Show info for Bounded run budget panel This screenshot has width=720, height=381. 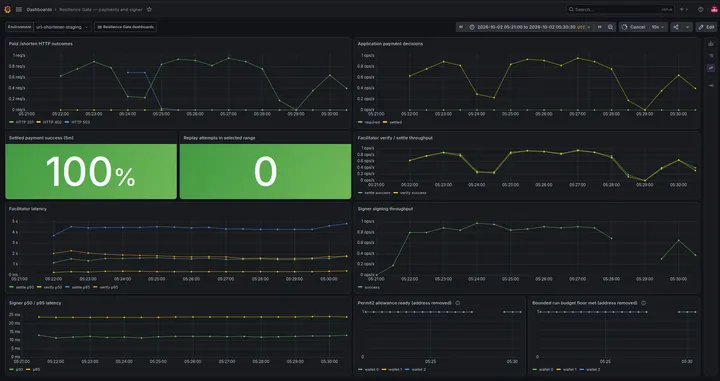pyautogui.click(x=643, y=303)
